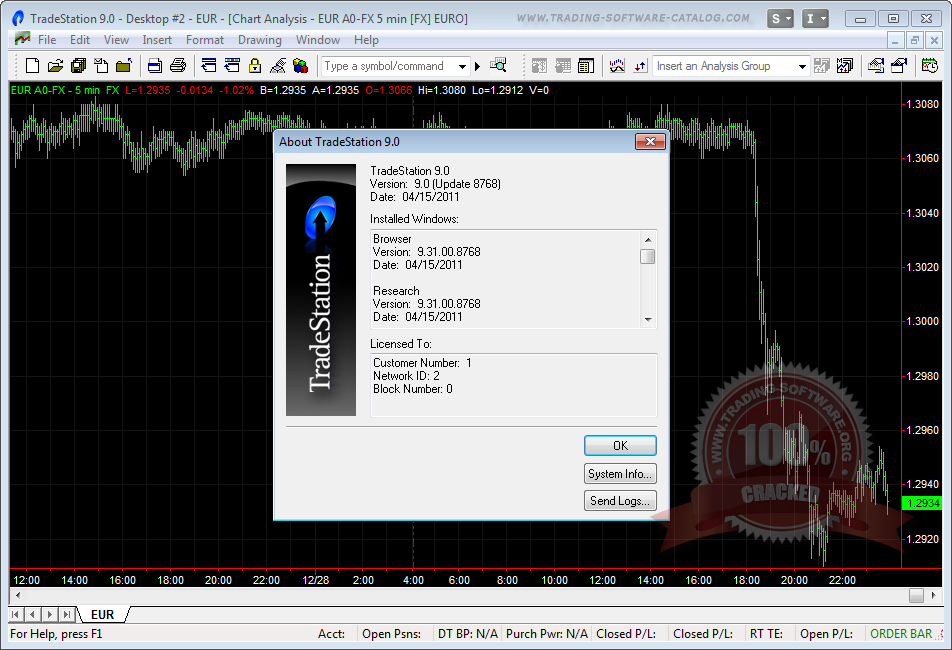Screen dimensions: 952x650
Task: Click the Print toolbar icon
Action: (x=178, y=66)
